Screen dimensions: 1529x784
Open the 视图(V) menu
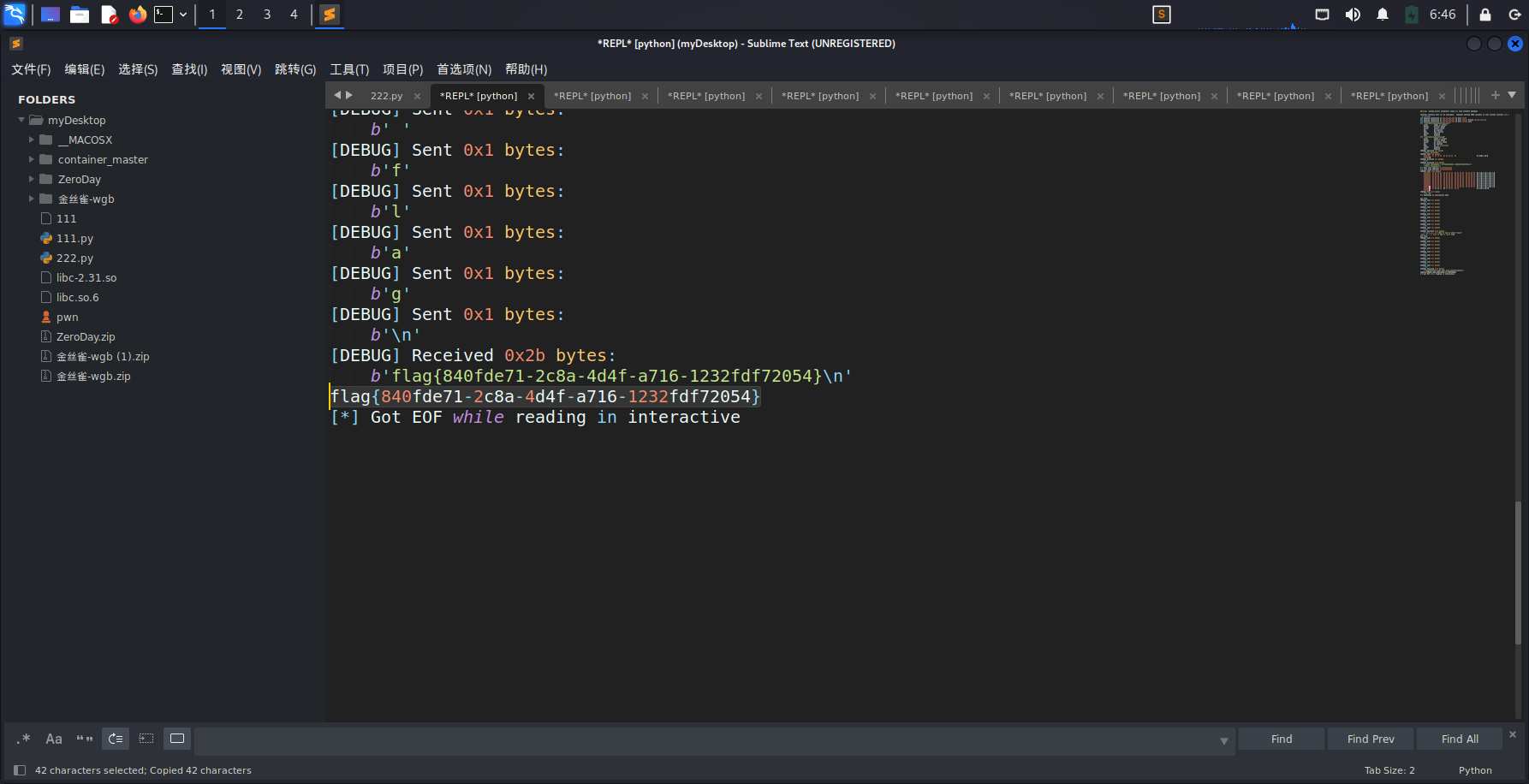click(241, 69)
